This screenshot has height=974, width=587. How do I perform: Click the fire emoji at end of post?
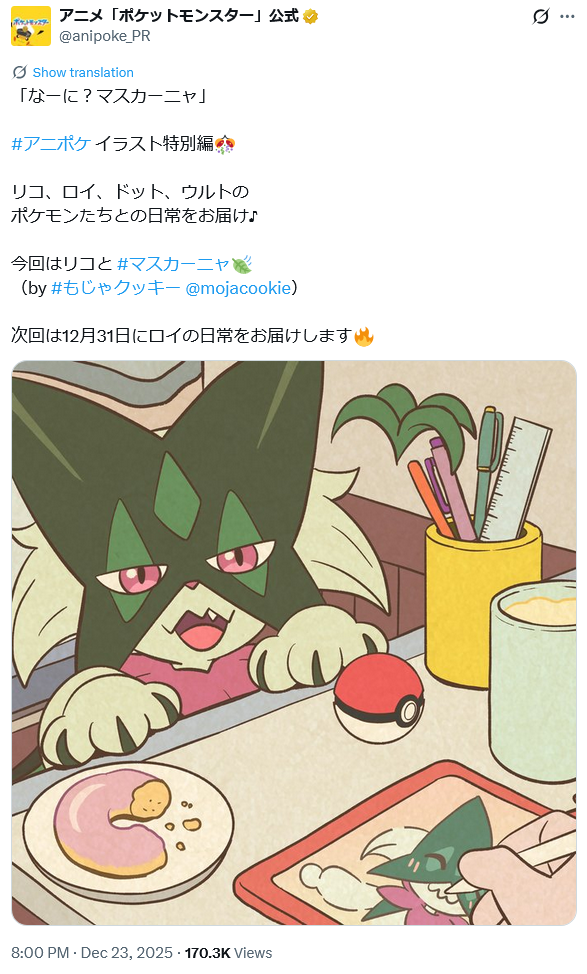(364, 336)
